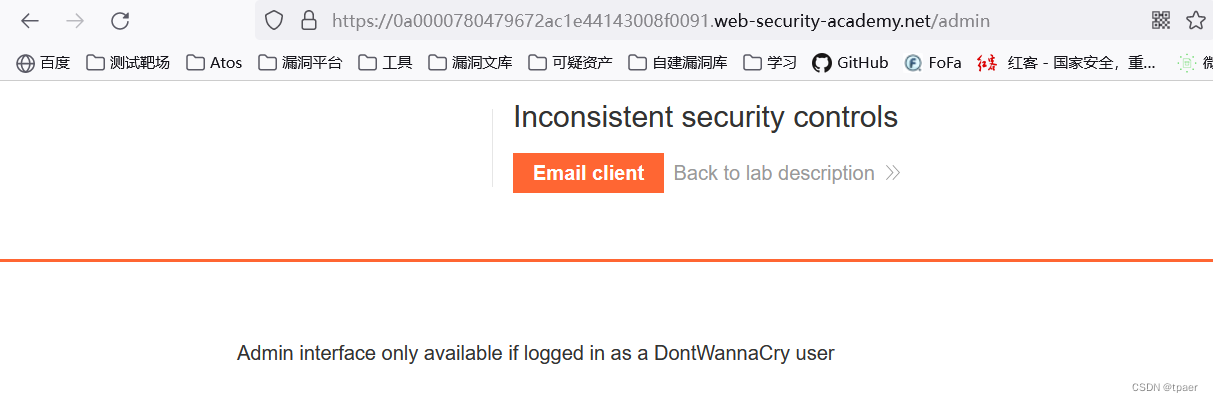1213x402 pixels.
Task: Click the QR code icon
Action: click(x=1161, y=20)
